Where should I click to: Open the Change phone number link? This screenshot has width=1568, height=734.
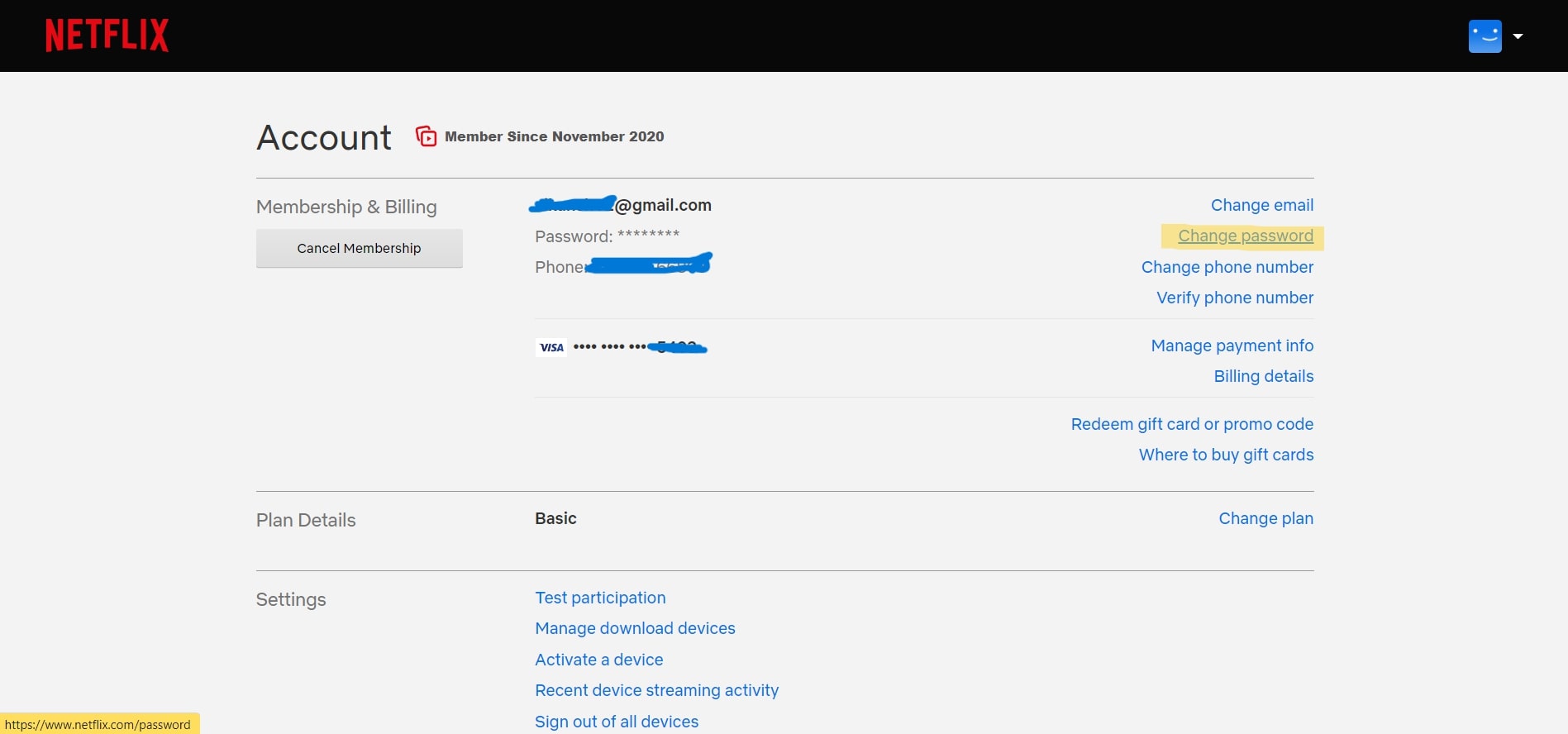pos(1227,267)
